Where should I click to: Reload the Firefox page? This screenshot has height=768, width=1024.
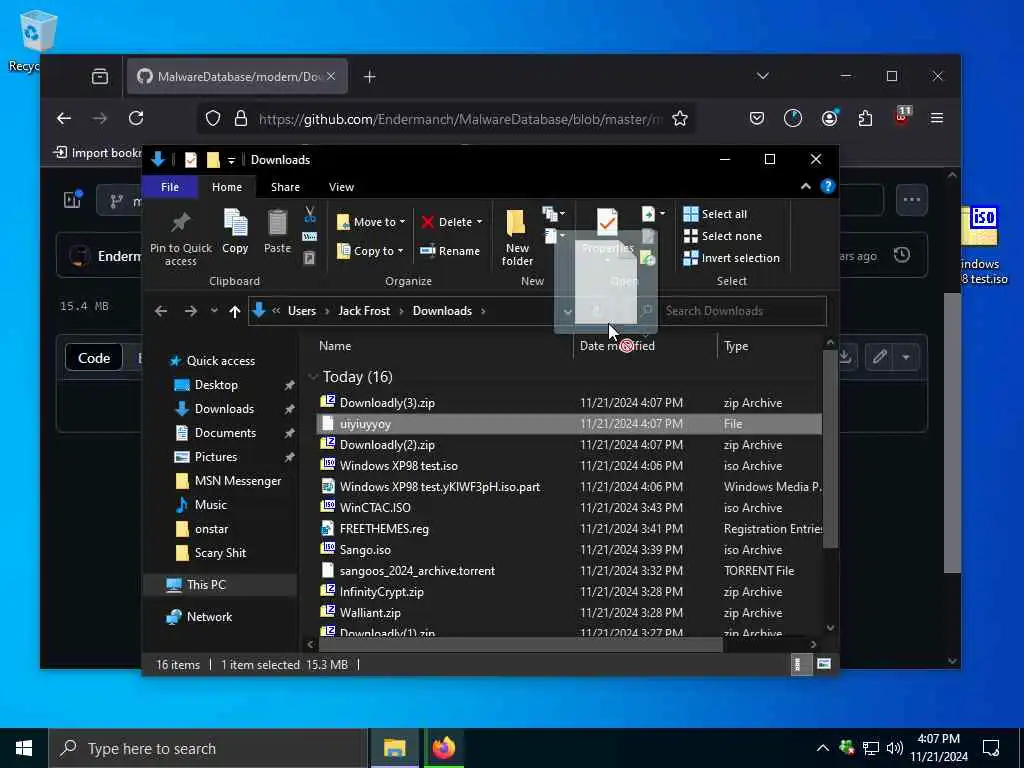tap(136, 118)
